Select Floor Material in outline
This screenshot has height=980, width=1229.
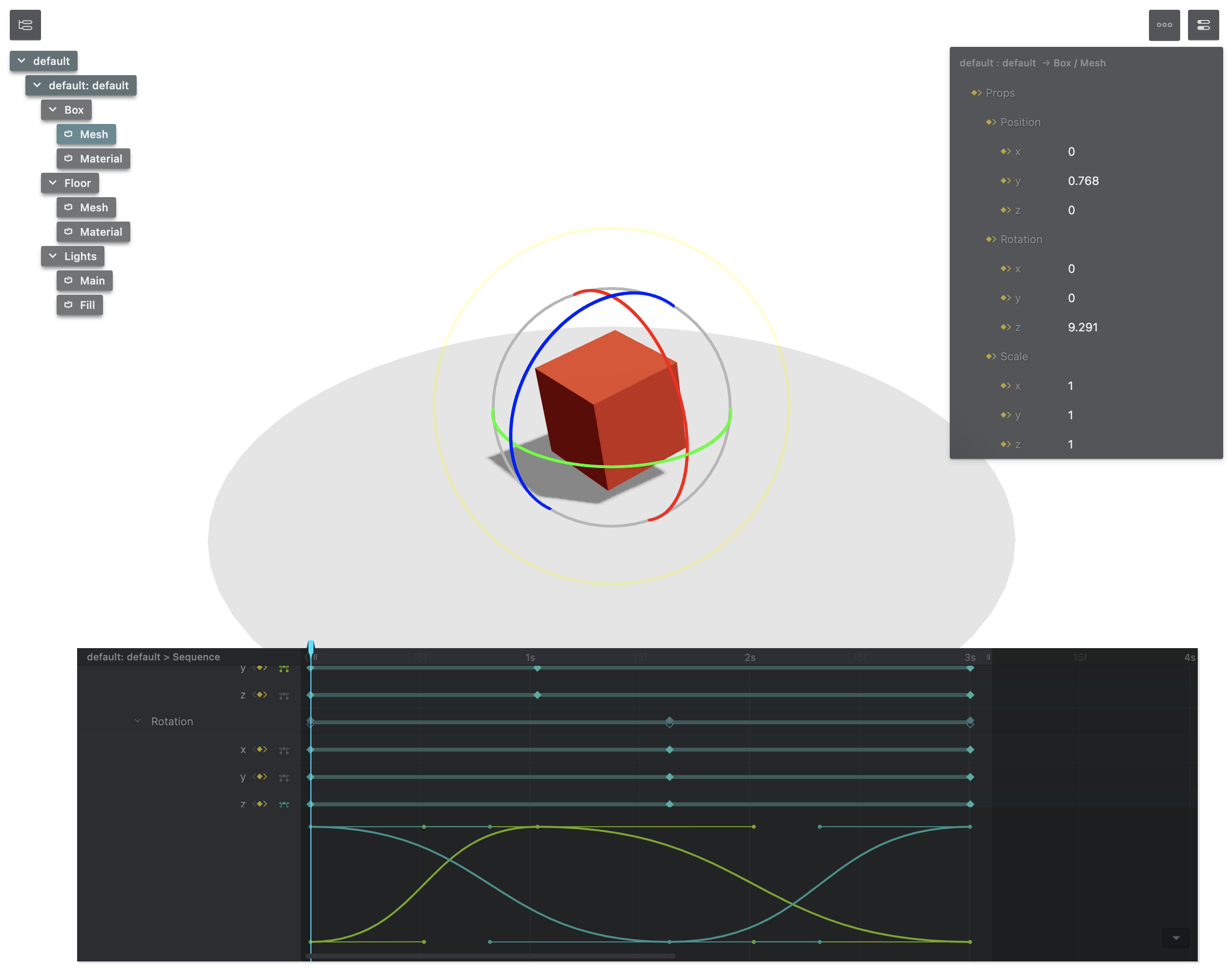(94, 232)
